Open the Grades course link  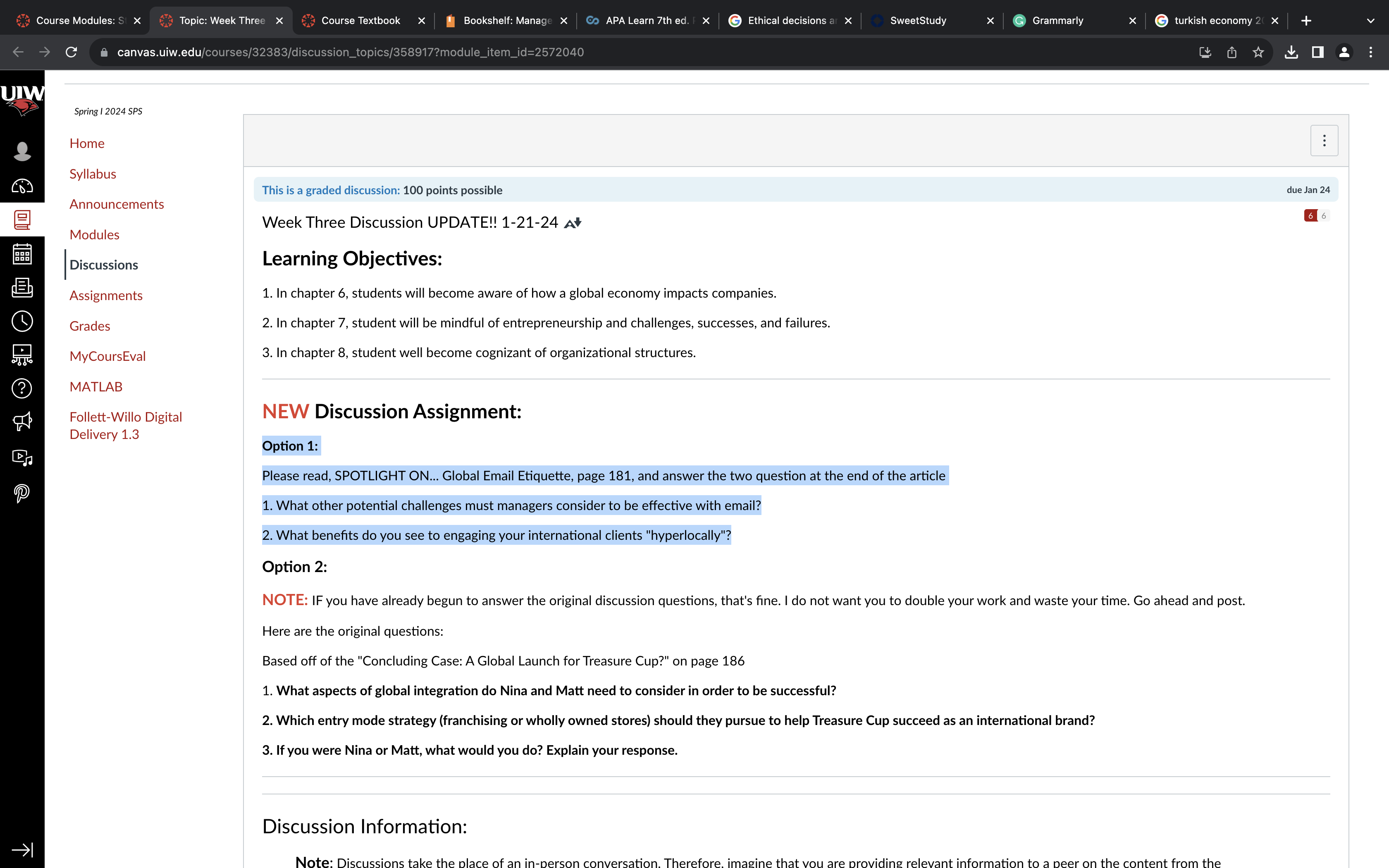90,326
